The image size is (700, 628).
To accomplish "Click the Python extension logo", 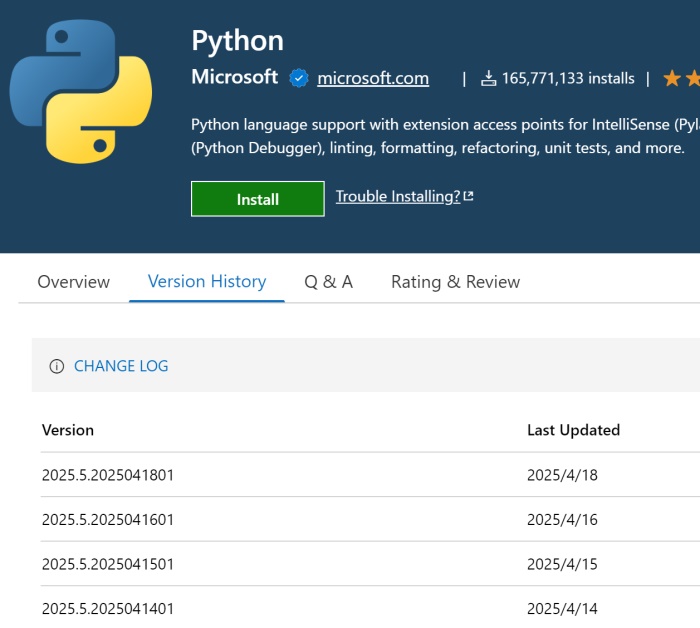I will [x=81, y=91].
